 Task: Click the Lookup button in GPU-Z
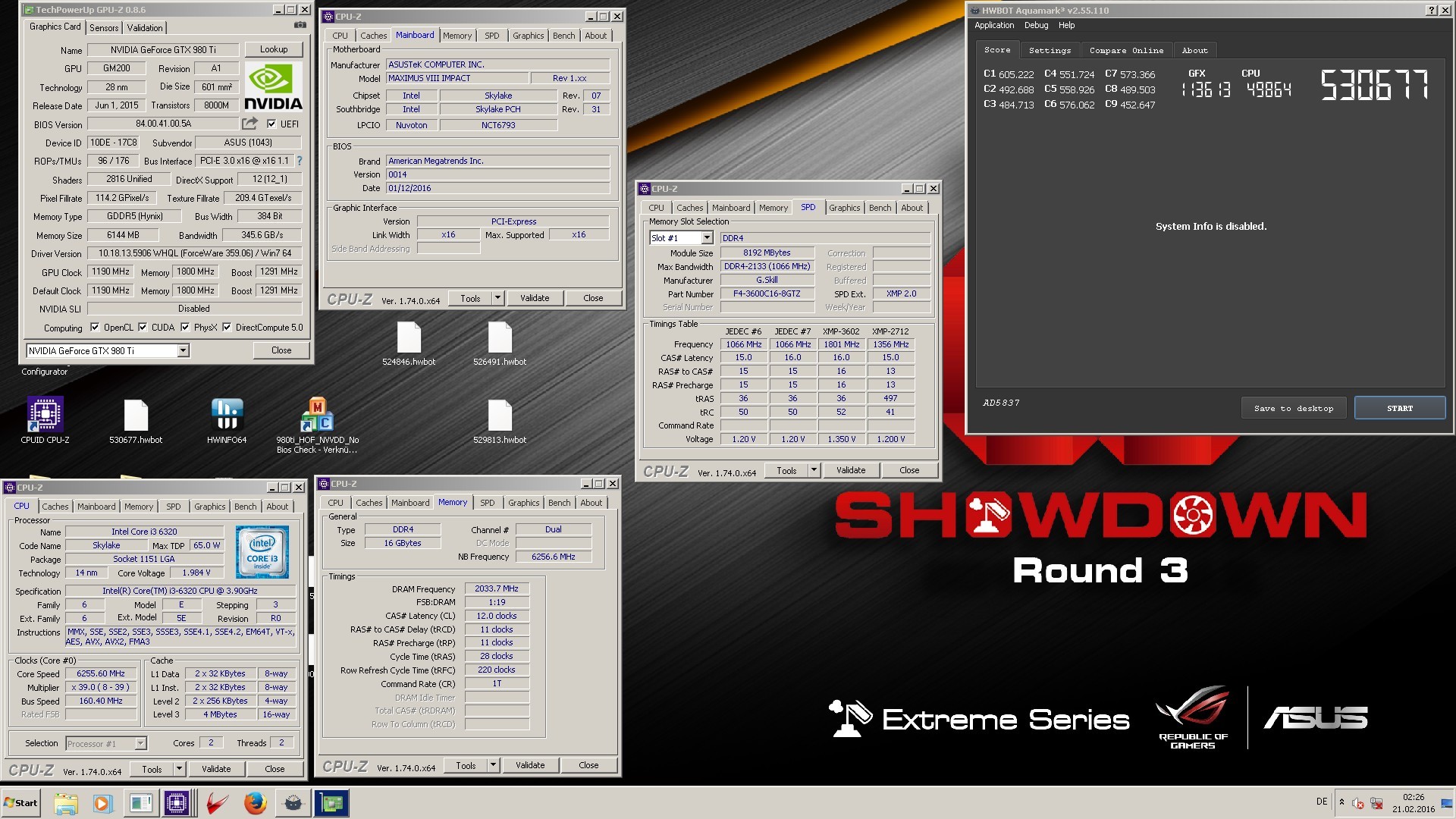point(274,49)
